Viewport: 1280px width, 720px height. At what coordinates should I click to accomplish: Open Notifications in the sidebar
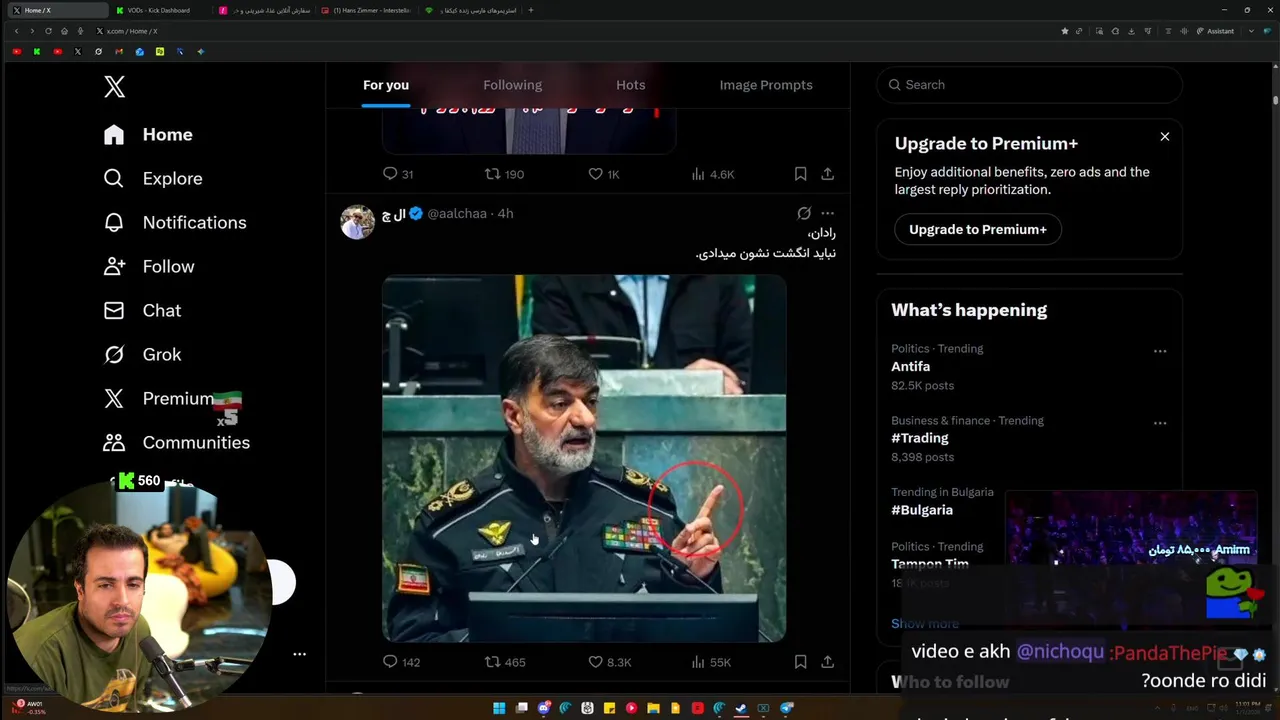175,223
